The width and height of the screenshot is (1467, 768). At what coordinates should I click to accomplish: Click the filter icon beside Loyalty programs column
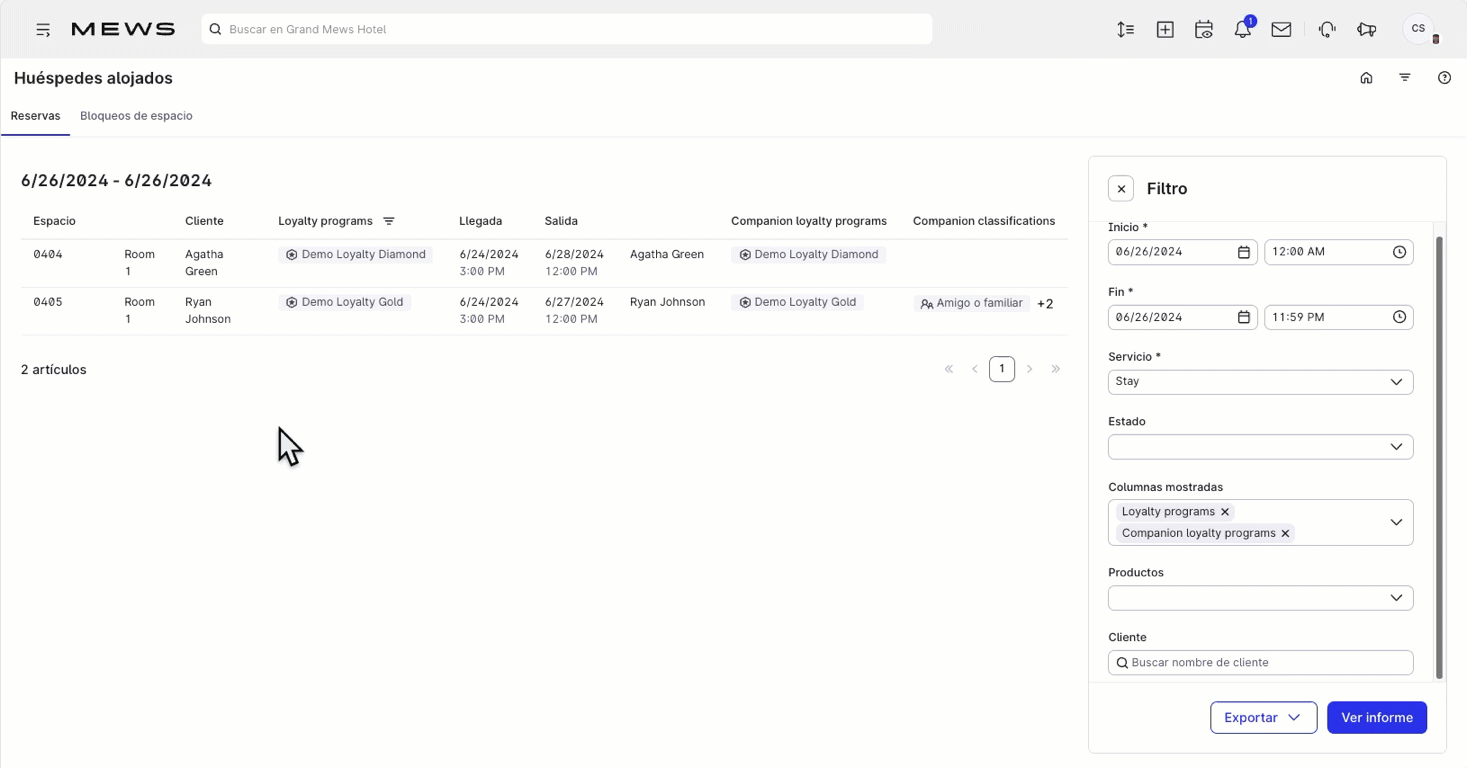tap(389, 221)
